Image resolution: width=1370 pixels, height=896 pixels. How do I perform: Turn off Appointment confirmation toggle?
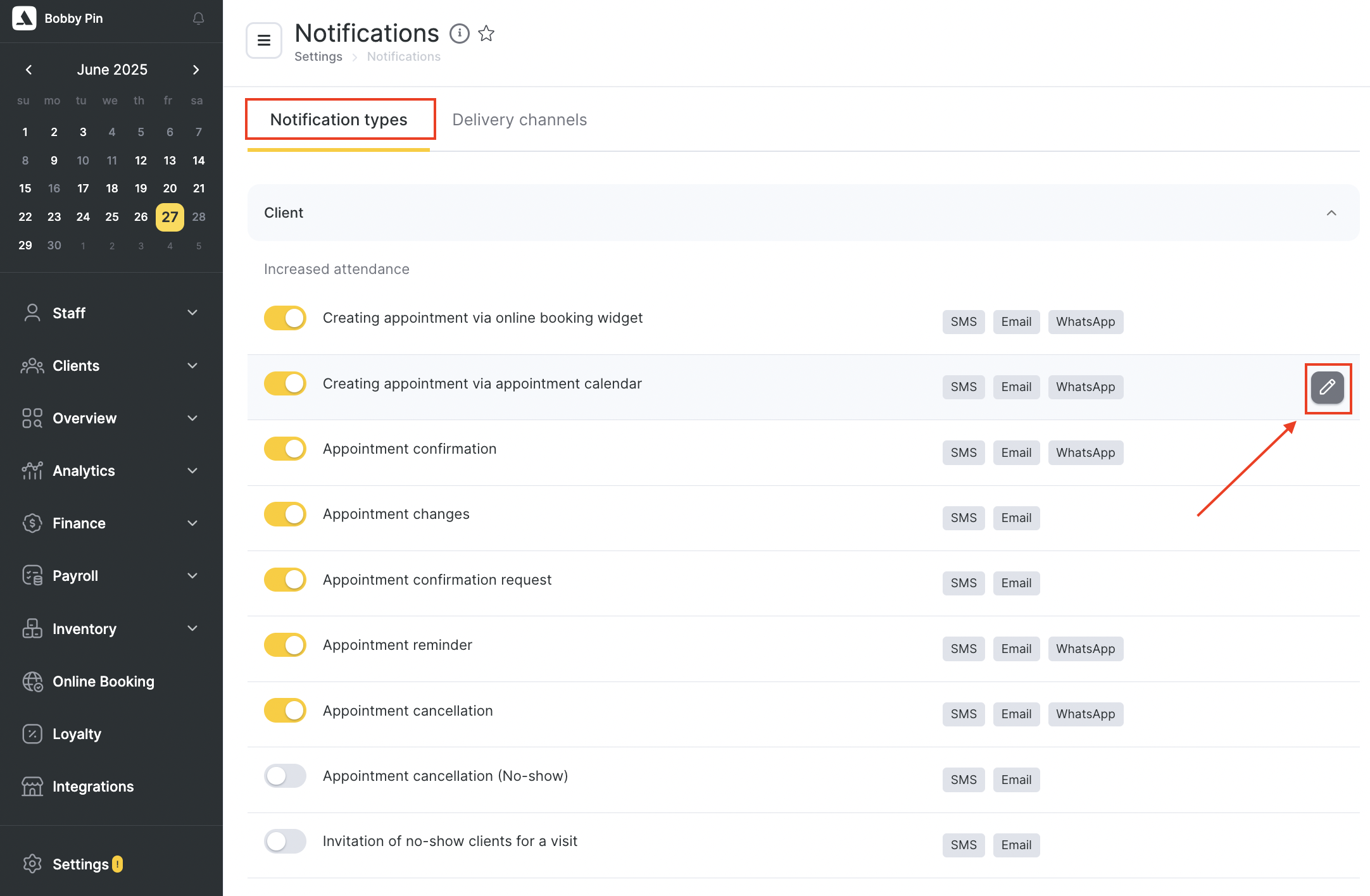click(x=285, y=449)
